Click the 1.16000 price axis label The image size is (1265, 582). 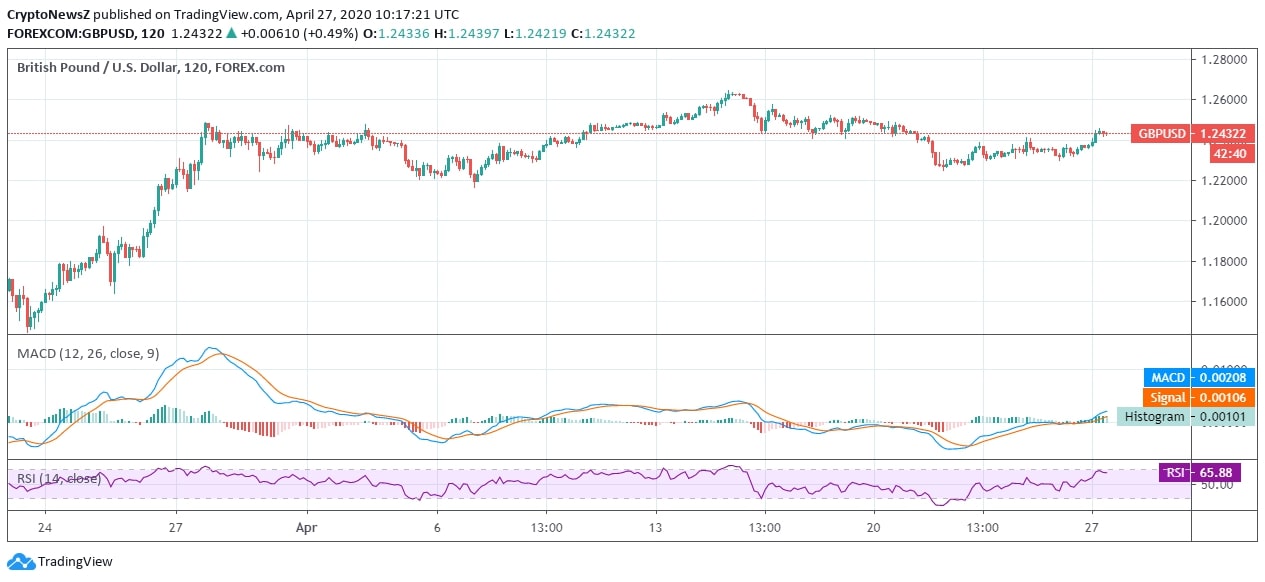click(x=1223, y=302)
